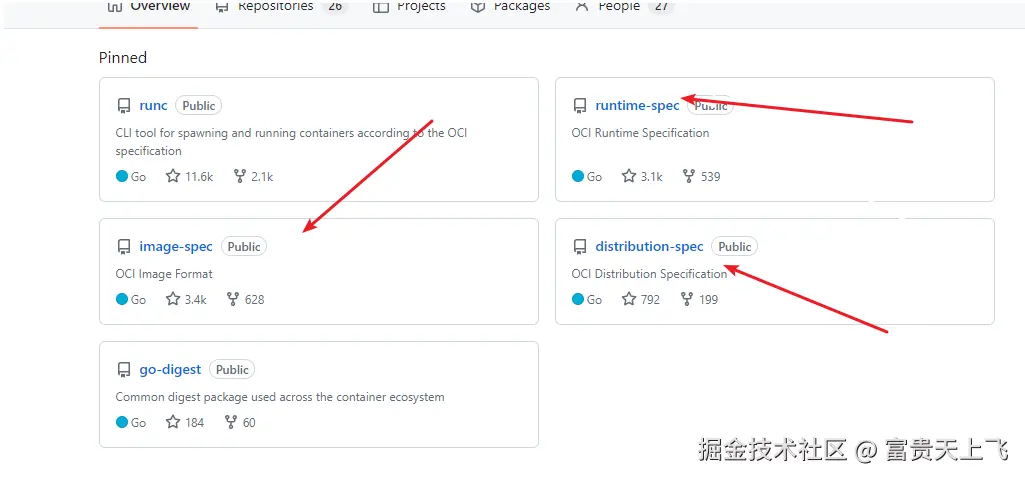The height and width of the screenshot is (480, 1025).
Task: Switch to the Projects tab
Action: coord(409,7)
